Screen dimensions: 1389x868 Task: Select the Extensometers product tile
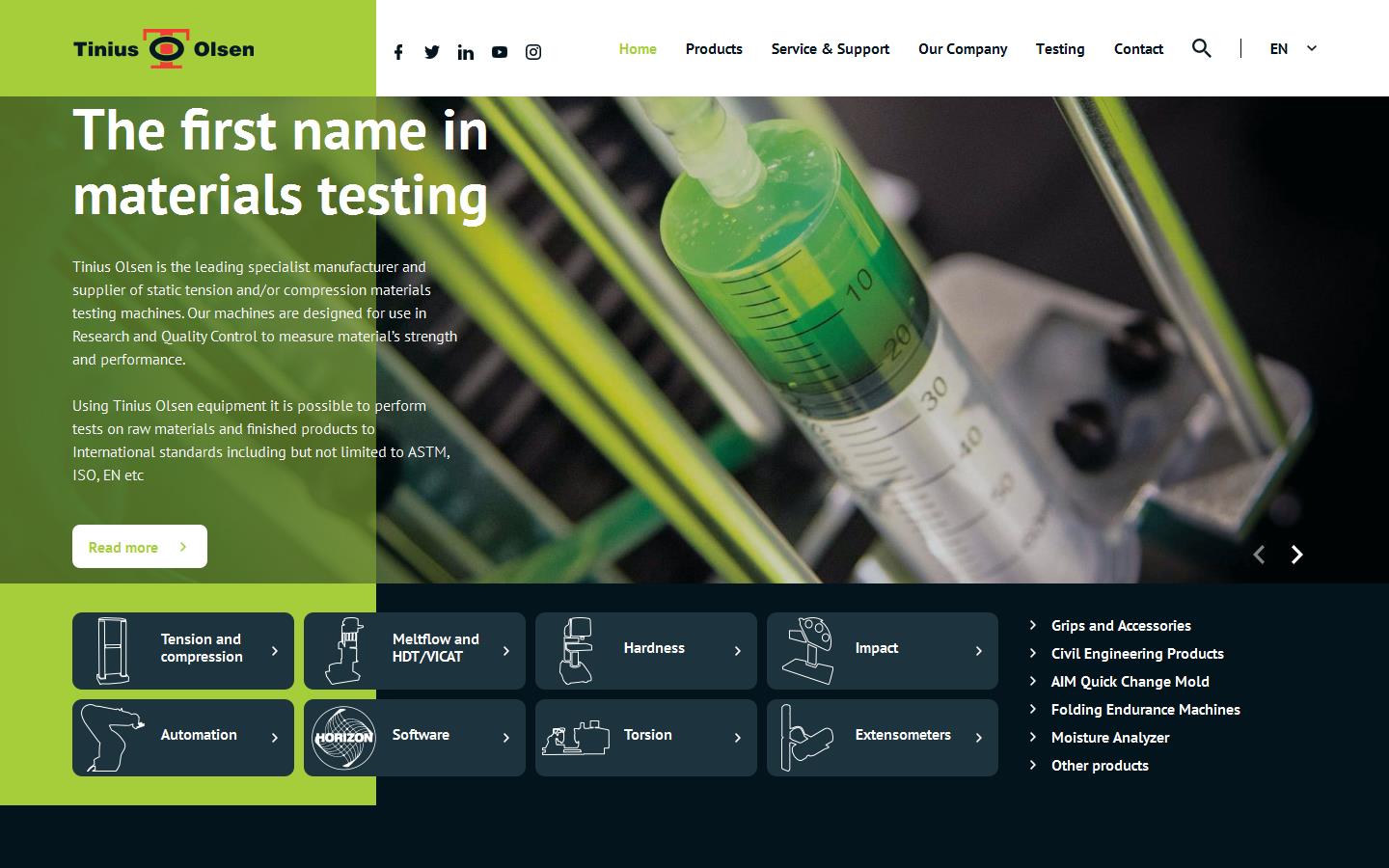coord(883,738)
